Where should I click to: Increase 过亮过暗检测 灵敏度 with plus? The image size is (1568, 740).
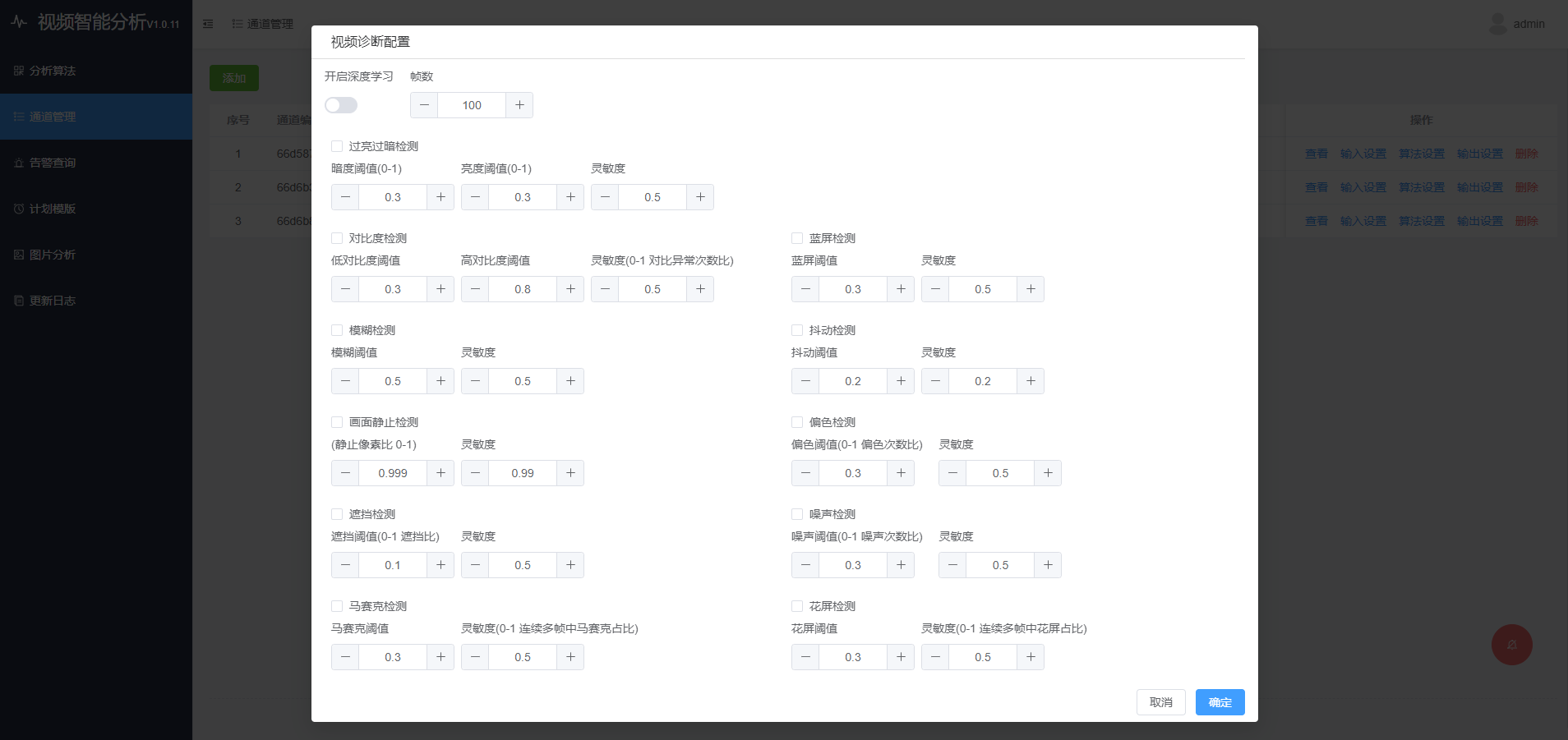(x=700, y=197)
